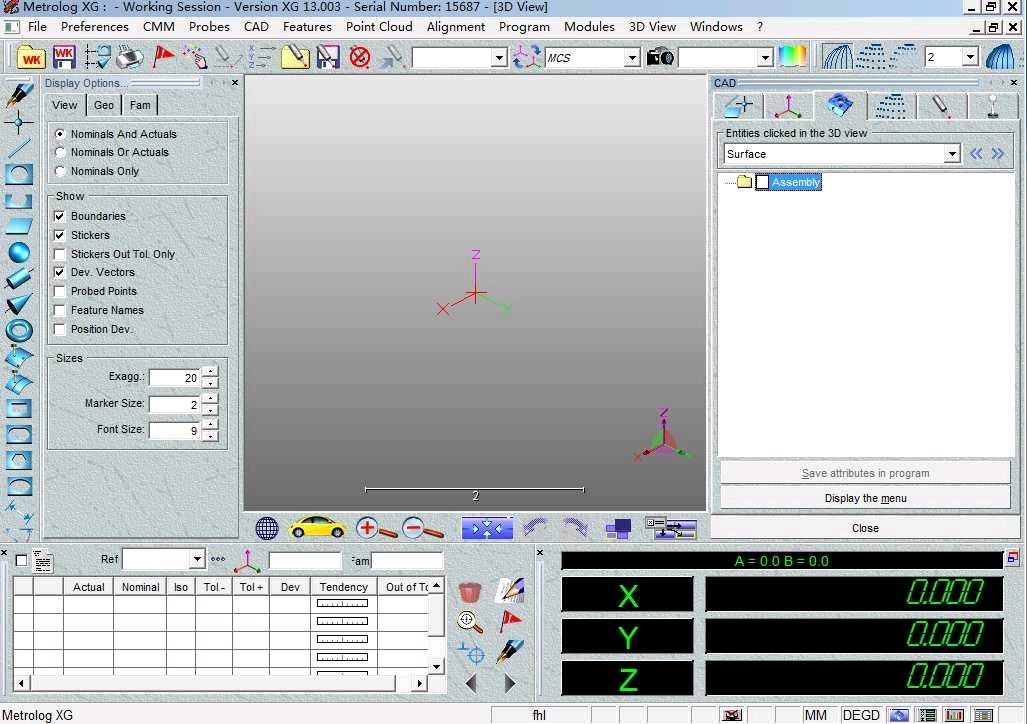The width and height of the screenshot is (1027, 724).
Task: Select the line feature tool
Action: point(18,148)
